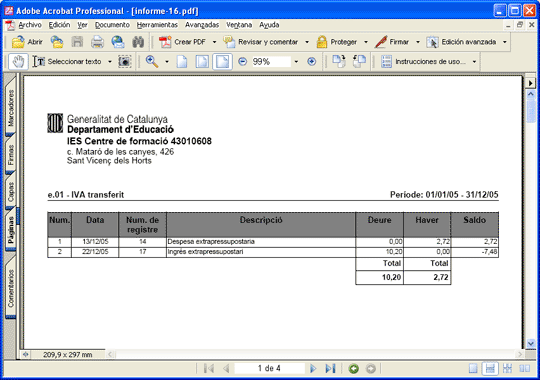Click Revisar y comentar button
The image size is (540, 380).
tap(261, 42)
